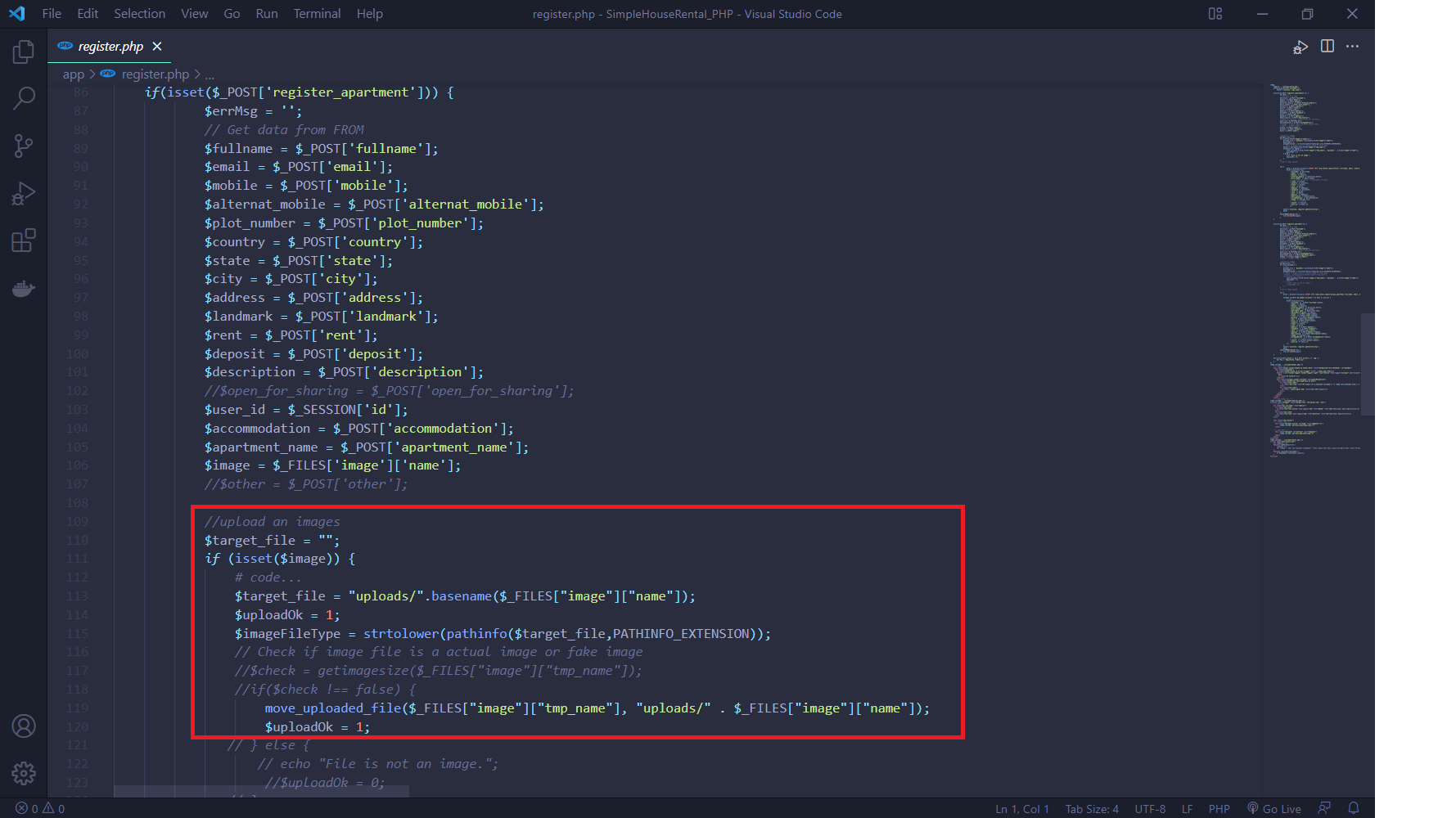Click the $imageFileType strtolower line

(x=503, y=634)
